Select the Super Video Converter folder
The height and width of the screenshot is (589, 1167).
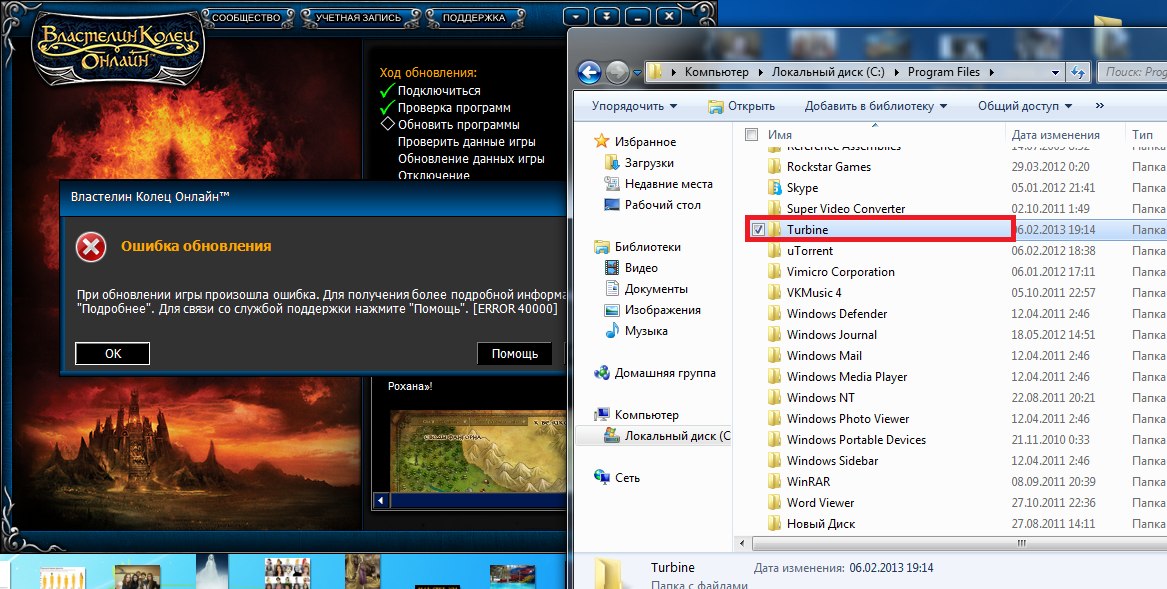pyautogui.click(x=845, y=208)
